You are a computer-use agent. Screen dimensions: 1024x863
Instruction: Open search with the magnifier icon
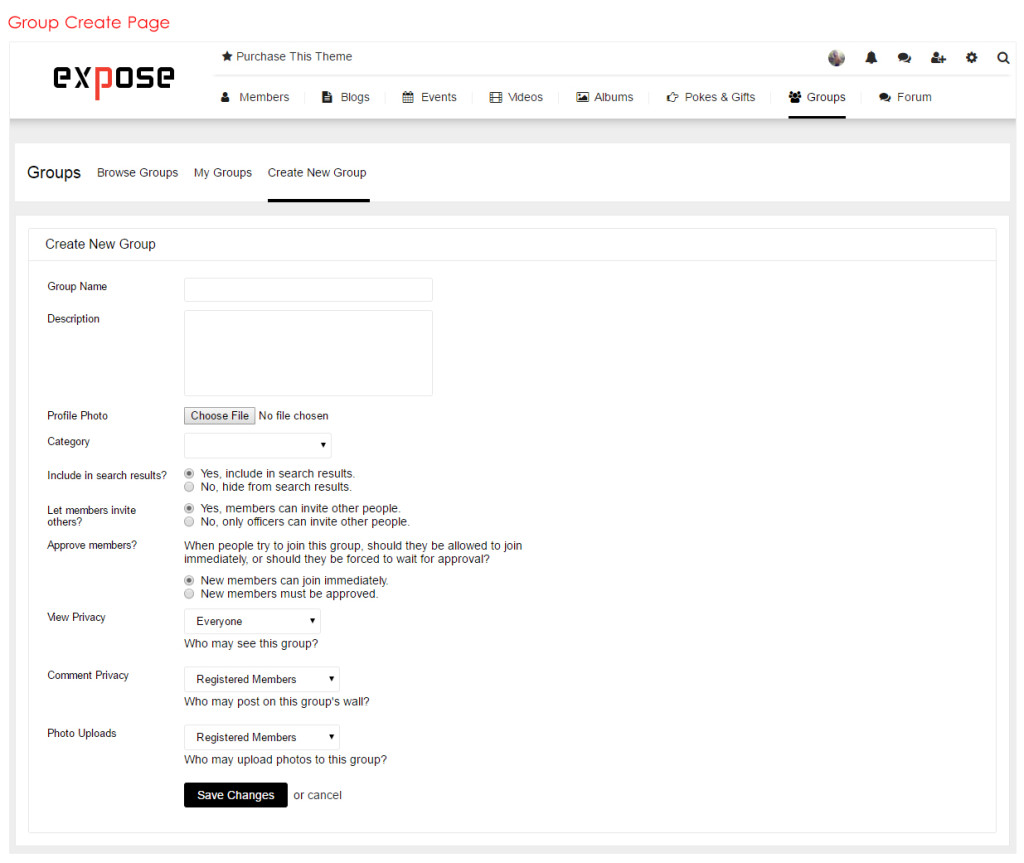pyautogui.click(x=1003, y=57)
